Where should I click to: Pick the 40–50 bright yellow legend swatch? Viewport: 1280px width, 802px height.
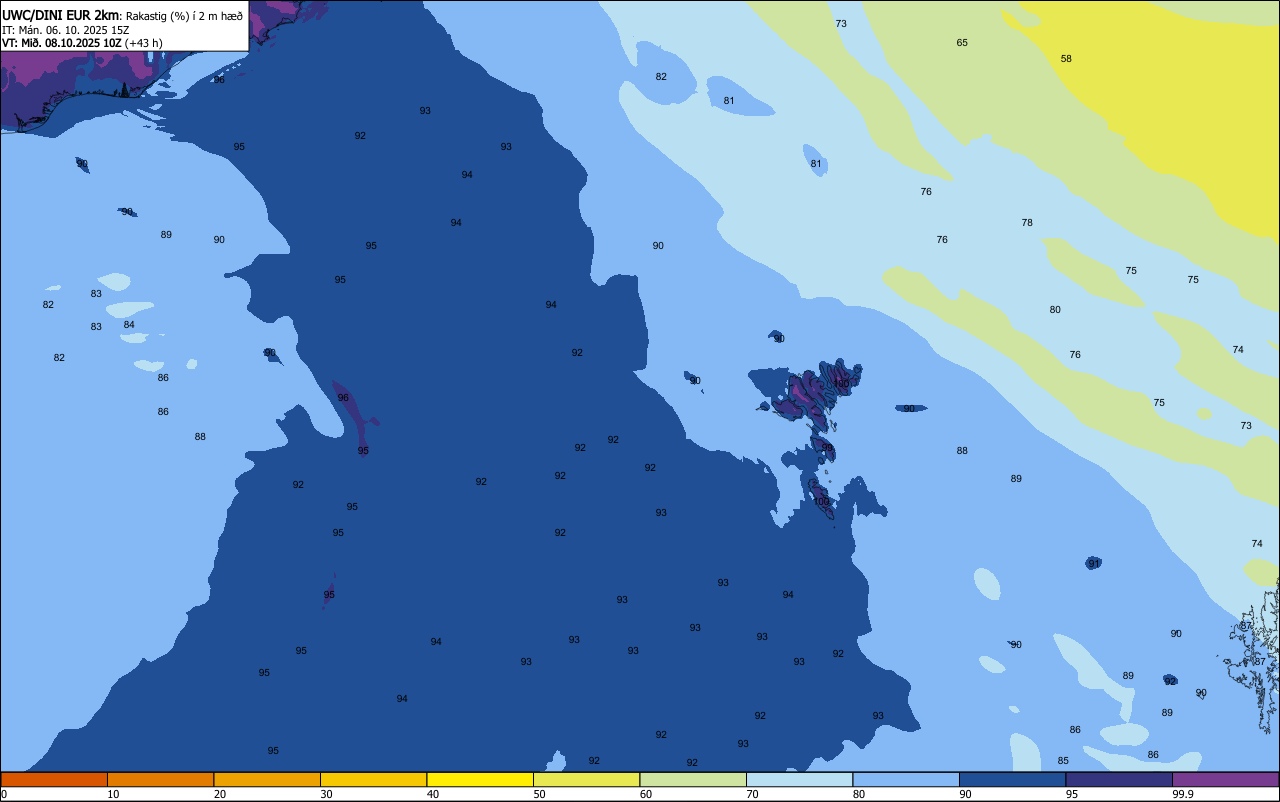click(480, 779)
